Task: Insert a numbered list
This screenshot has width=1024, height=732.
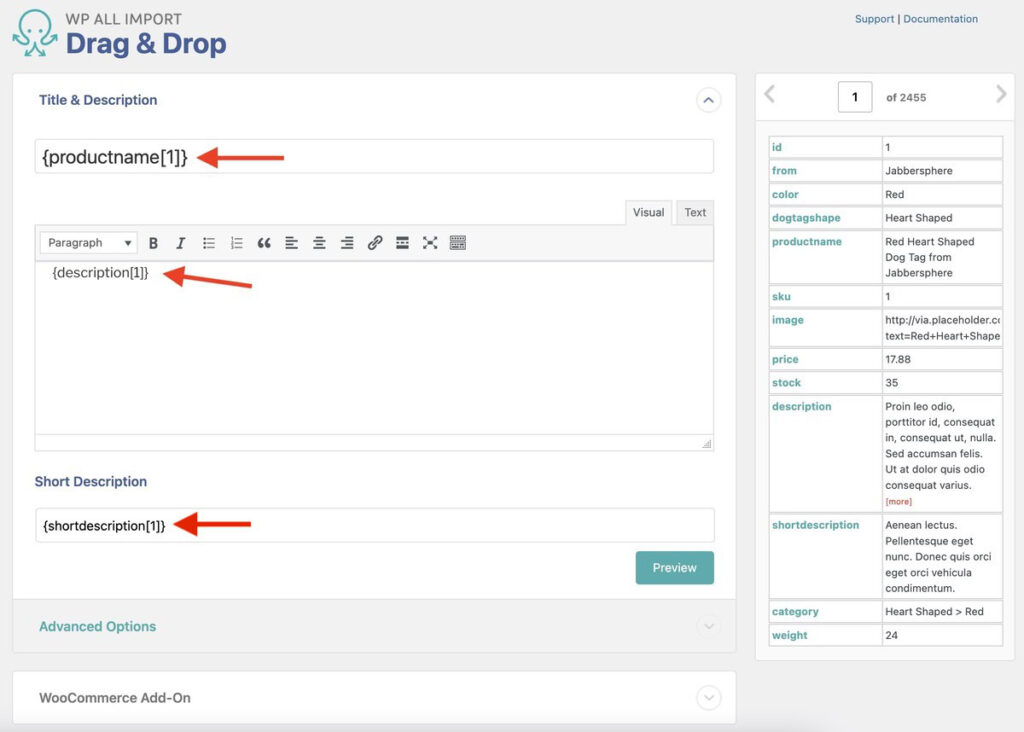Action: click(236, 243)
